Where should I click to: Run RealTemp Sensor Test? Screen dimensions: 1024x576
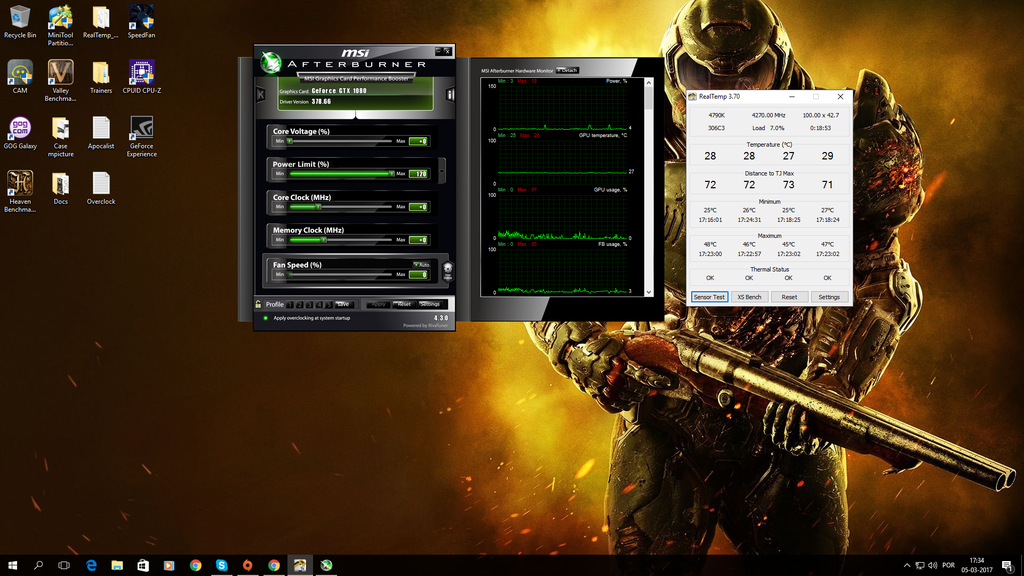point(709,297)
